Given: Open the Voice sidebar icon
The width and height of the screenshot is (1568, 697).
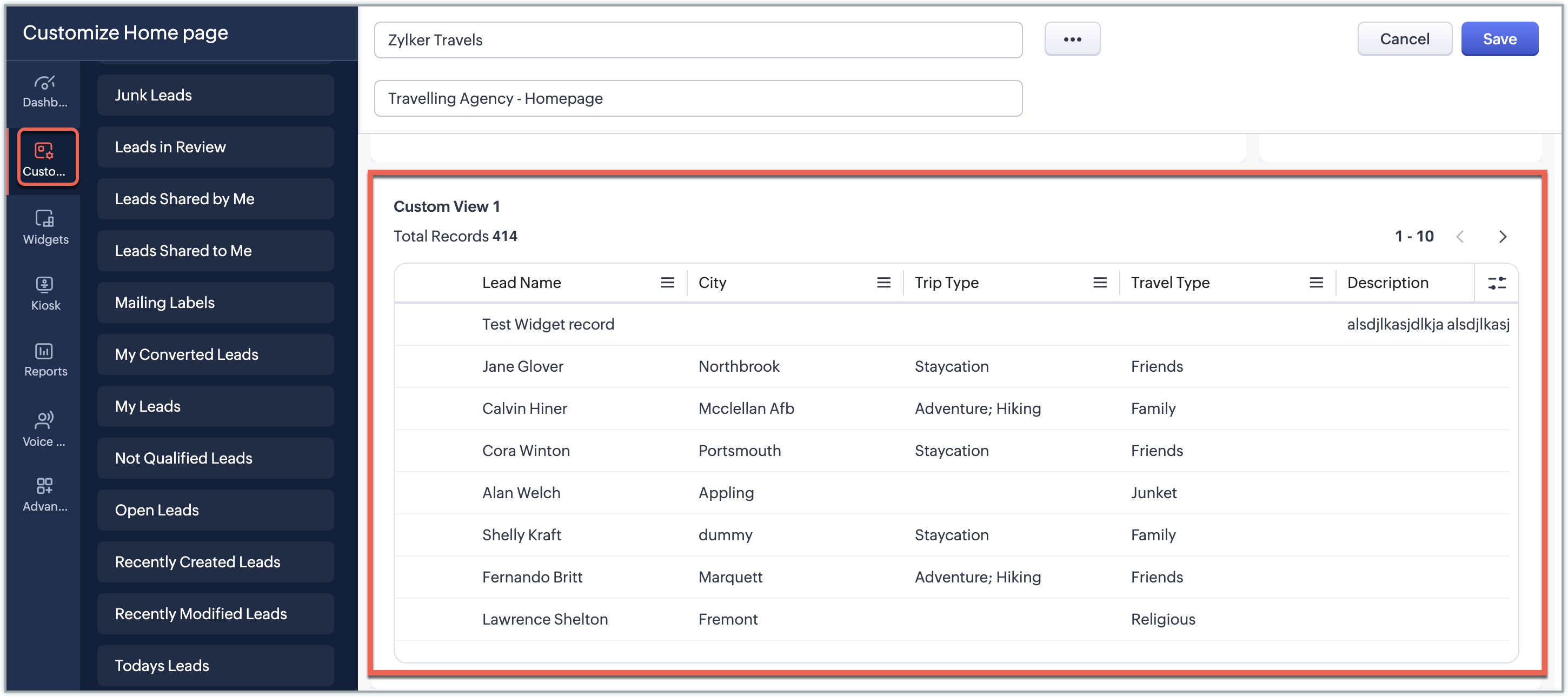Looking at the screenshot, I should [x=44, y=429].
